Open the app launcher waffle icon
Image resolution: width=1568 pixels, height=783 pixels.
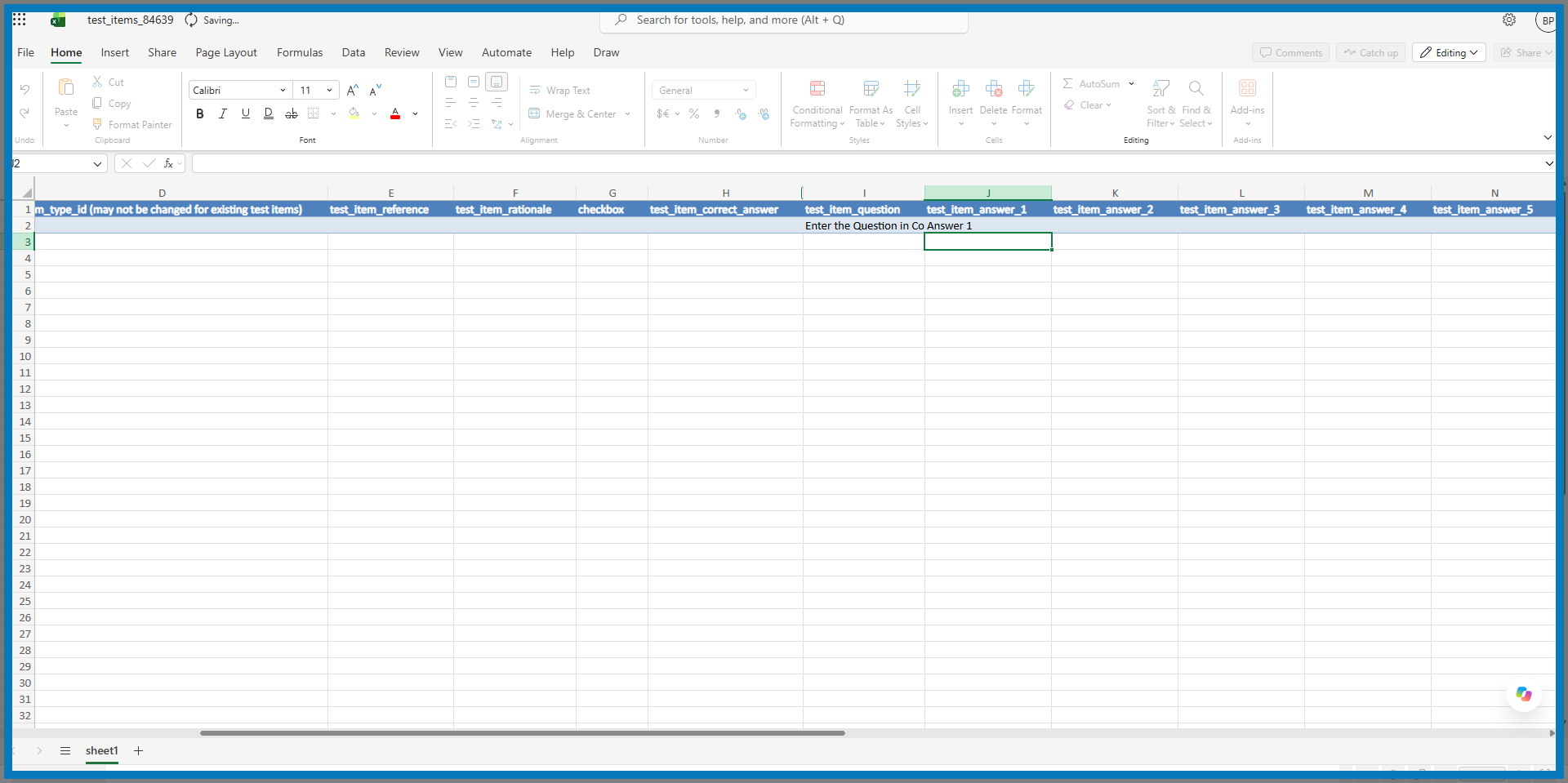pyautogui.click(x=20, y=20)
